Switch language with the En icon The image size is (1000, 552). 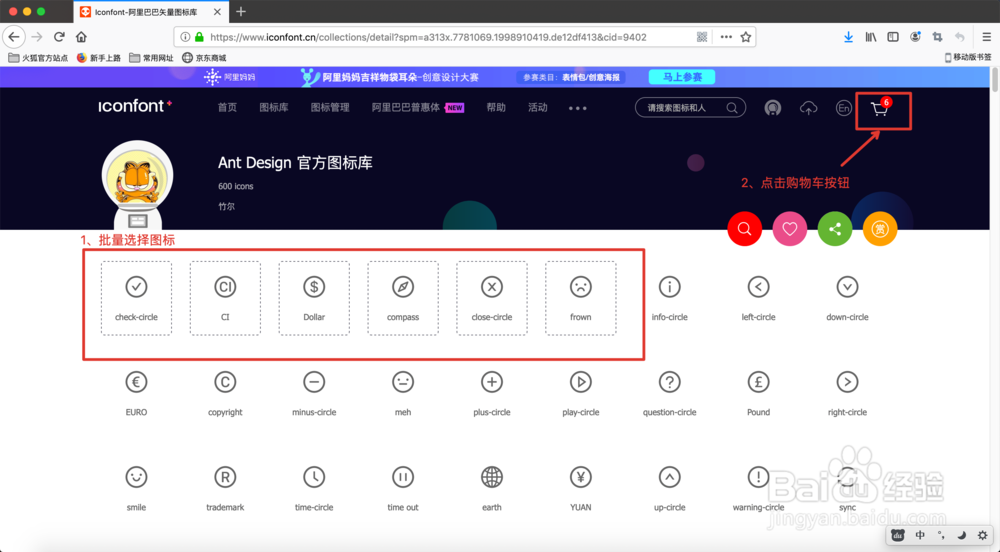pos(843,108)
